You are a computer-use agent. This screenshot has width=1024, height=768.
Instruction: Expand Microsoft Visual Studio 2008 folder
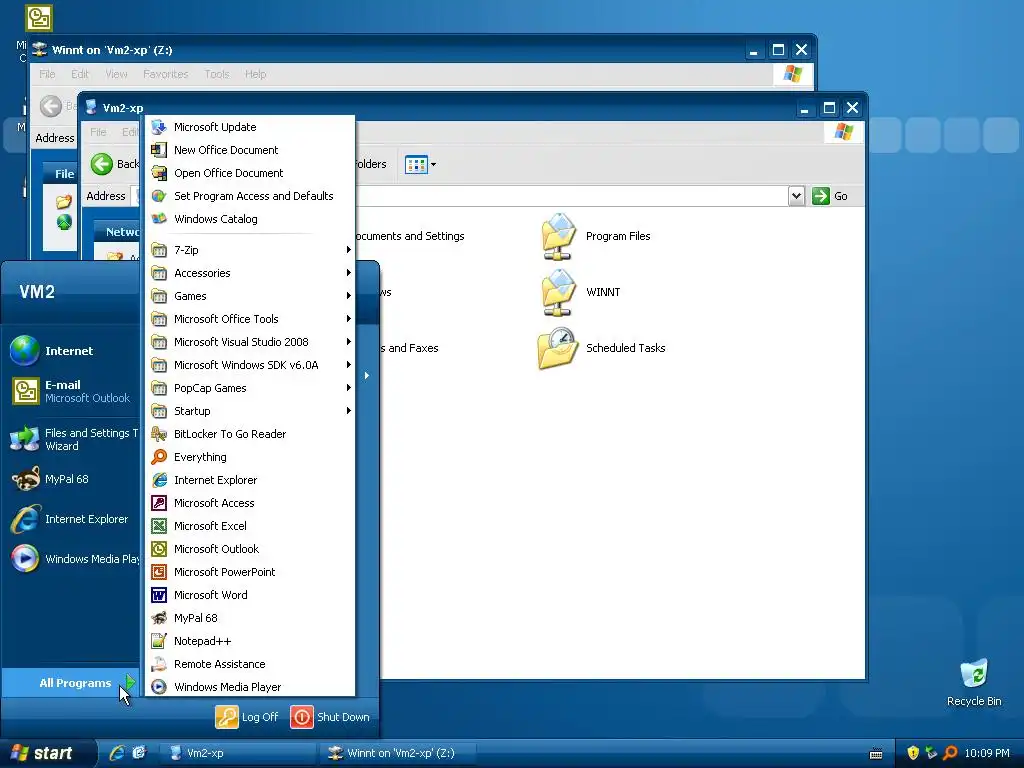click(x=250, y=342)
